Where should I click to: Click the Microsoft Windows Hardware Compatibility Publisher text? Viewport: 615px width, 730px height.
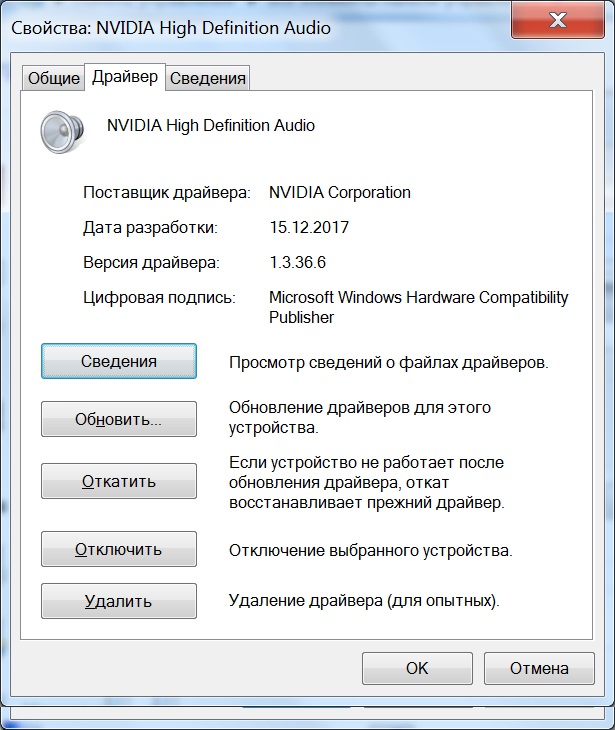point(418,307)
